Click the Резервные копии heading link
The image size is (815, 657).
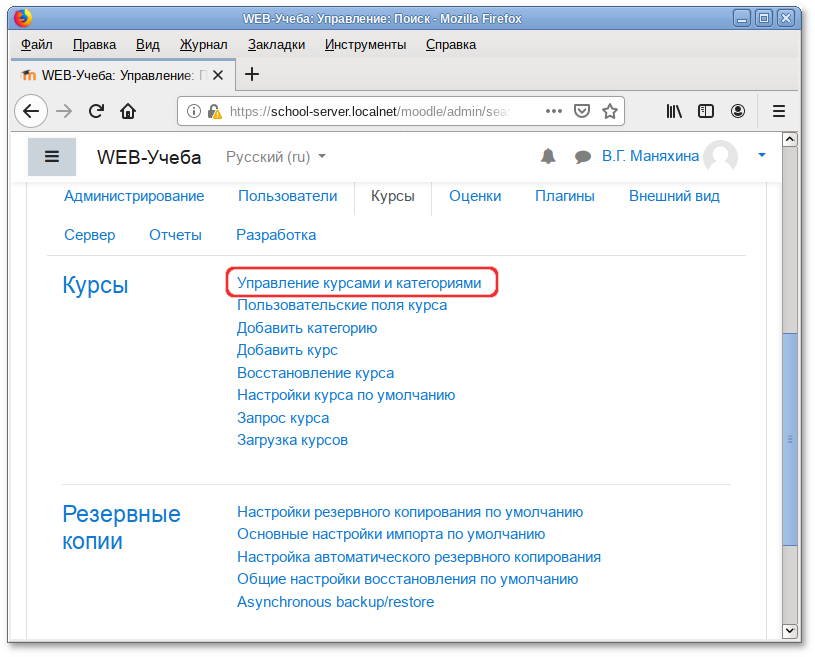(x=122, y=528)
